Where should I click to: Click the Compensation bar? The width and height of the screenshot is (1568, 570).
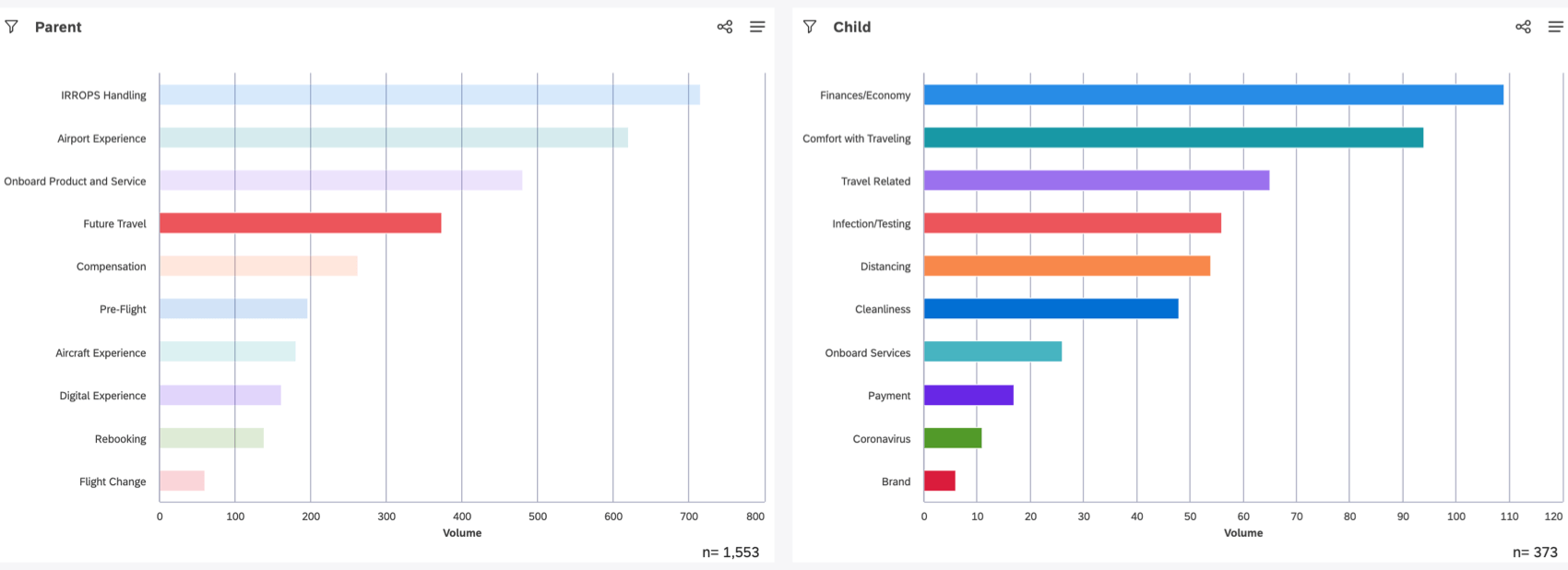tap(258, 267)
